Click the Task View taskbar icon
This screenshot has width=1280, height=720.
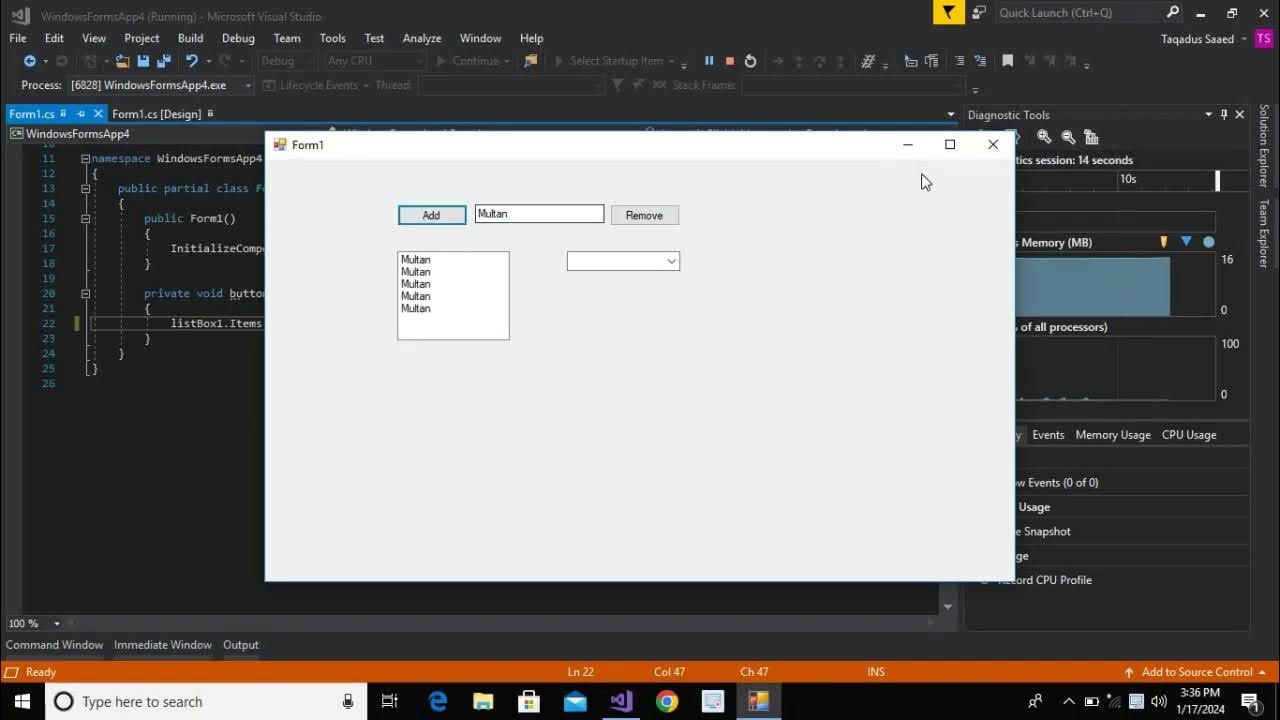point(390,701)
